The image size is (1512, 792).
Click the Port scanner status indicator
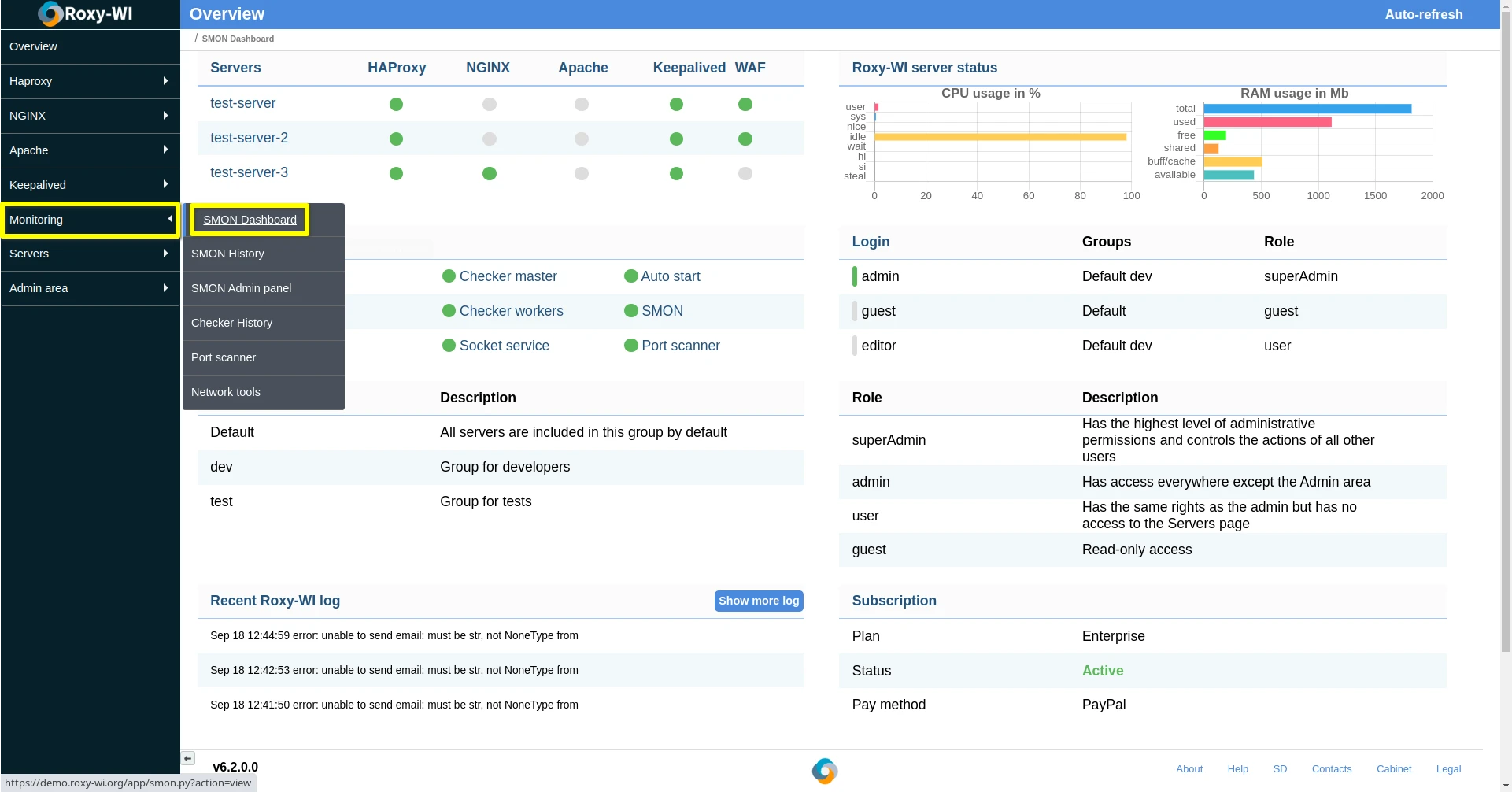pyautogui.click(x=631, y=345)
